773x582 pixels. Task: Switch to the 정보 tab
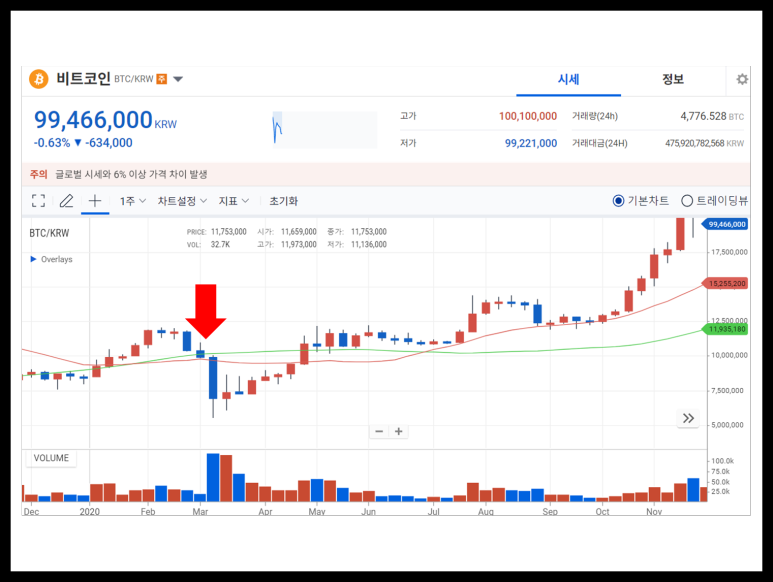tap(673, 79)
